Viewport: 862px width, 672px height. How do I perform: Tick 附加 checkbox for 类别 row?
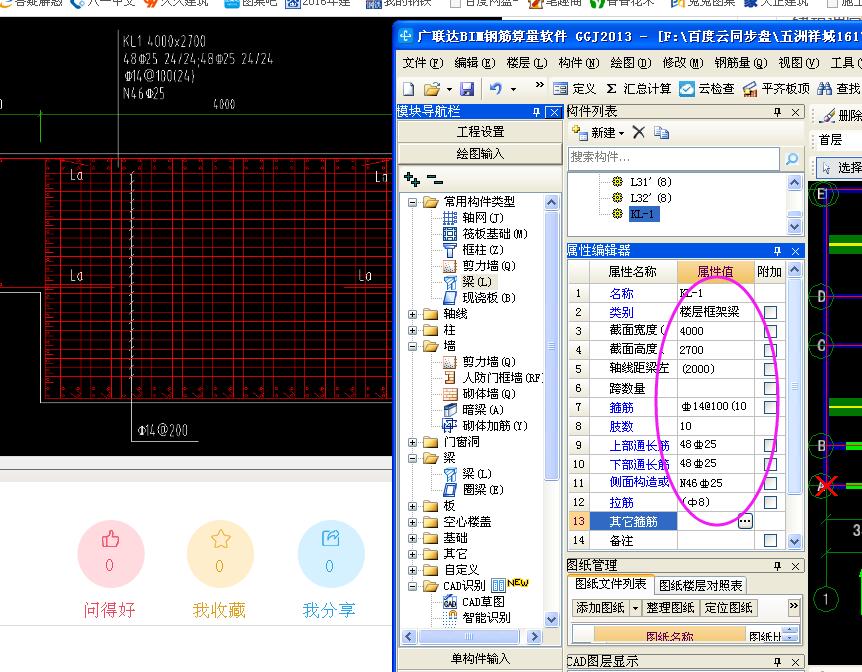click(770, 312)
